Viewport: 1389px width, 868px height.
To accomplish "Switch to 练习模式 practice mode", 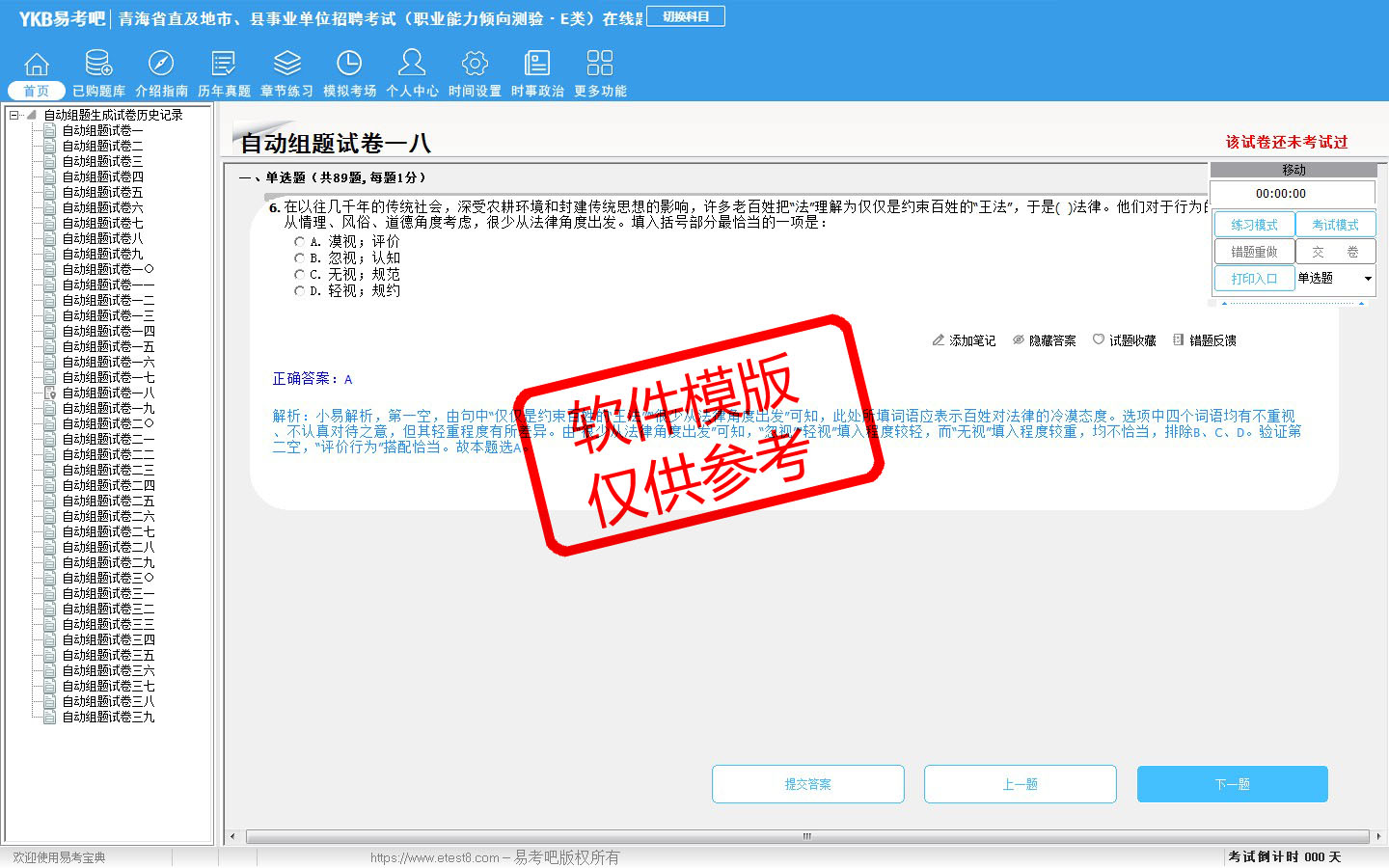I will pos(1253,225).
